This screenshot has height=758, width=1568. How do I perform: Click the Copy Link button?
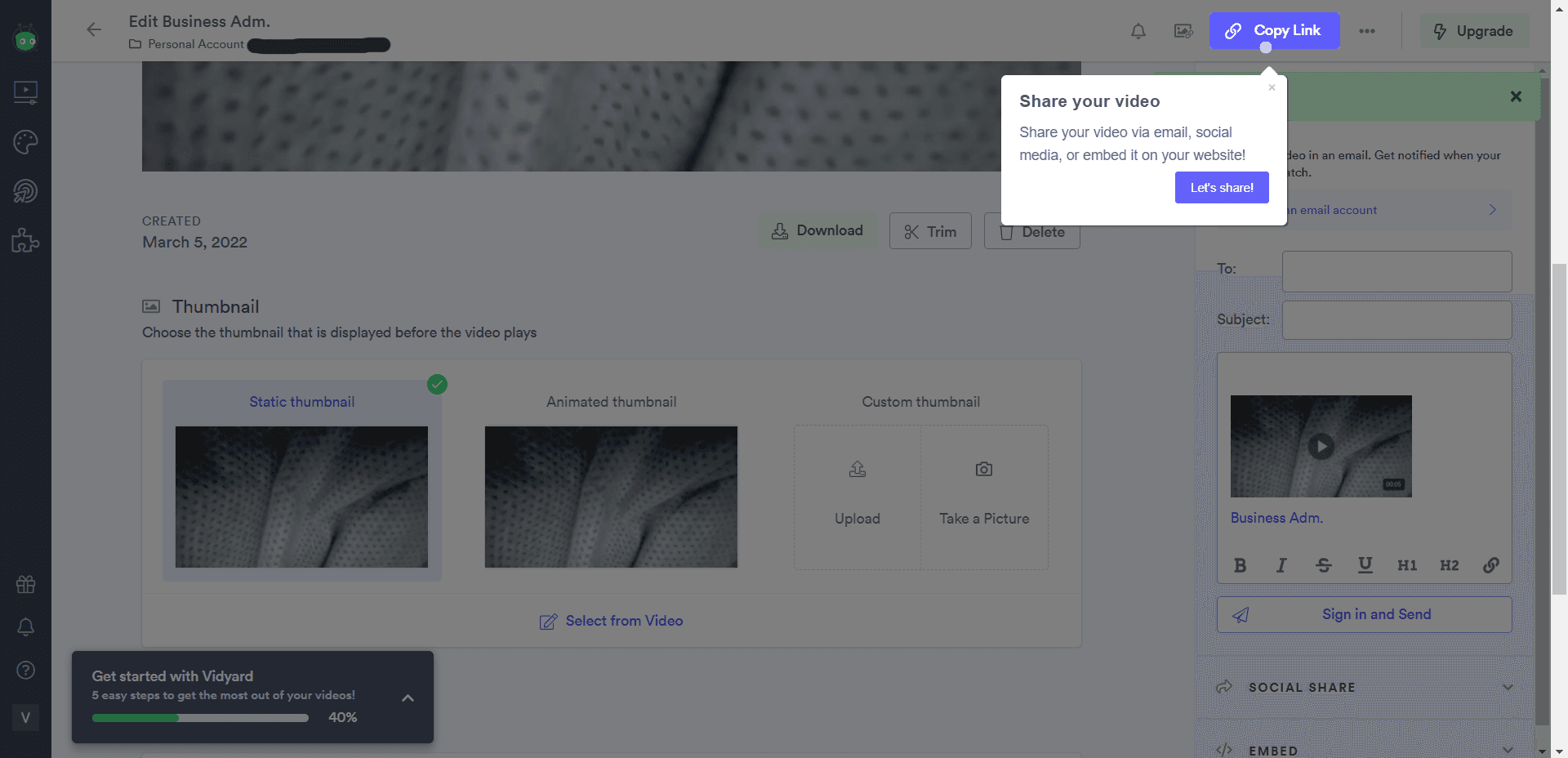1274,31
